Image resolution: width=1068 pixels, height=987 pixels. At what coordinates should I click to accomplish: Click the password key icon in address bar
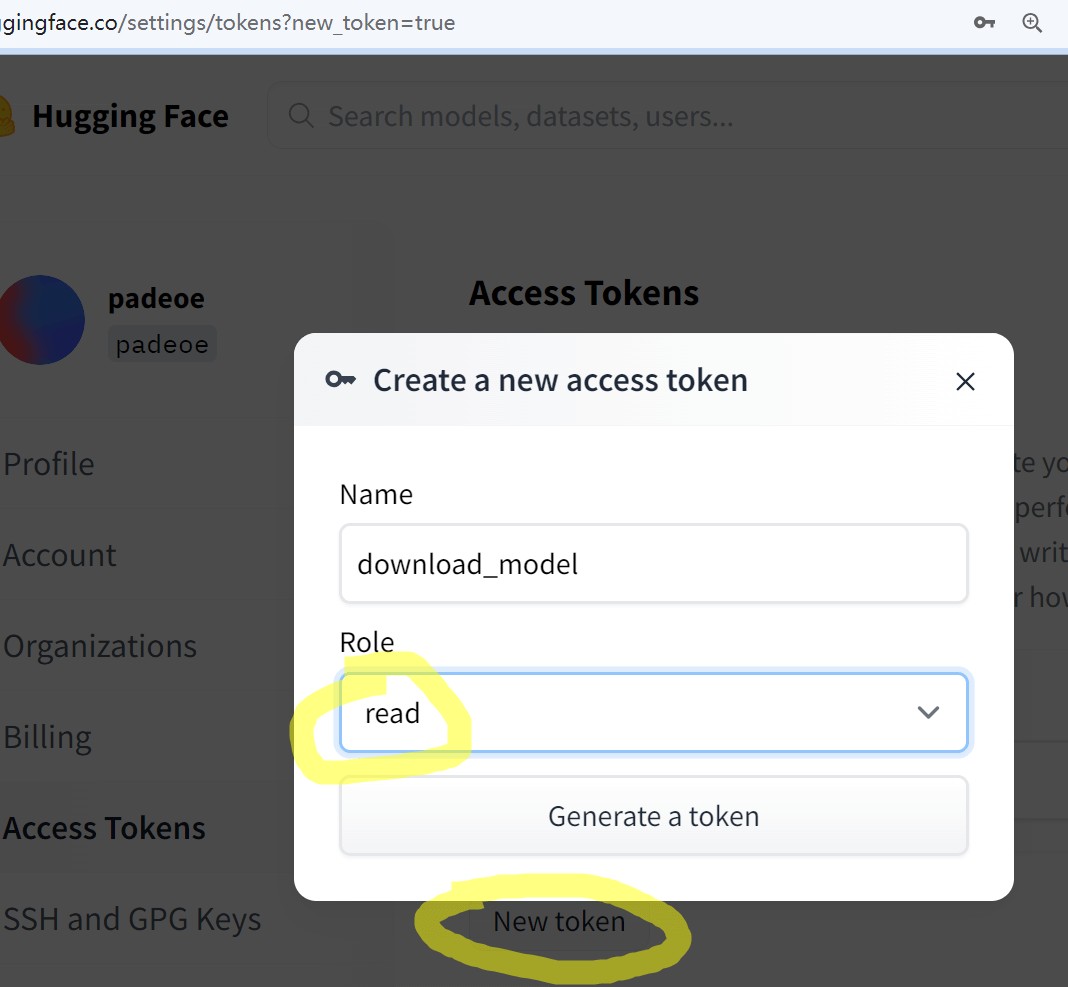(x=984, y=22)
